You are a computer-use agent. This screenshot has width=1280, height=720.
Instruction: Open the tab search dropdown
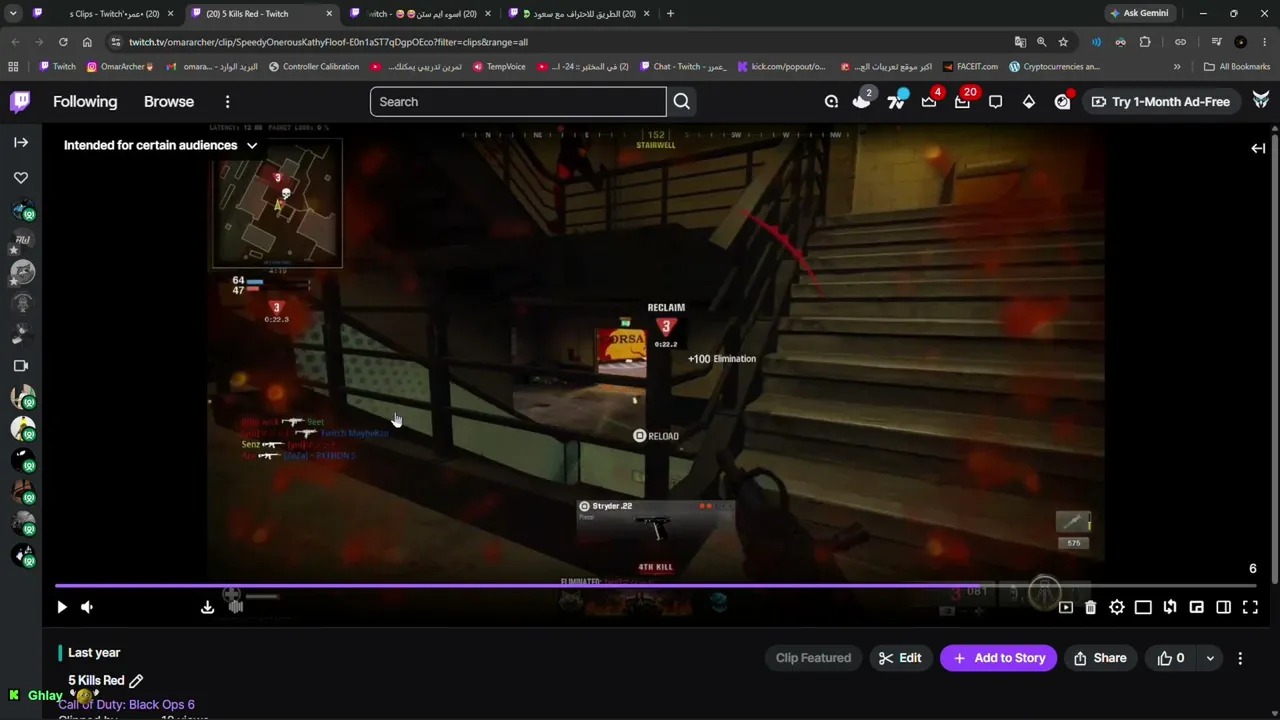point(13,14)
